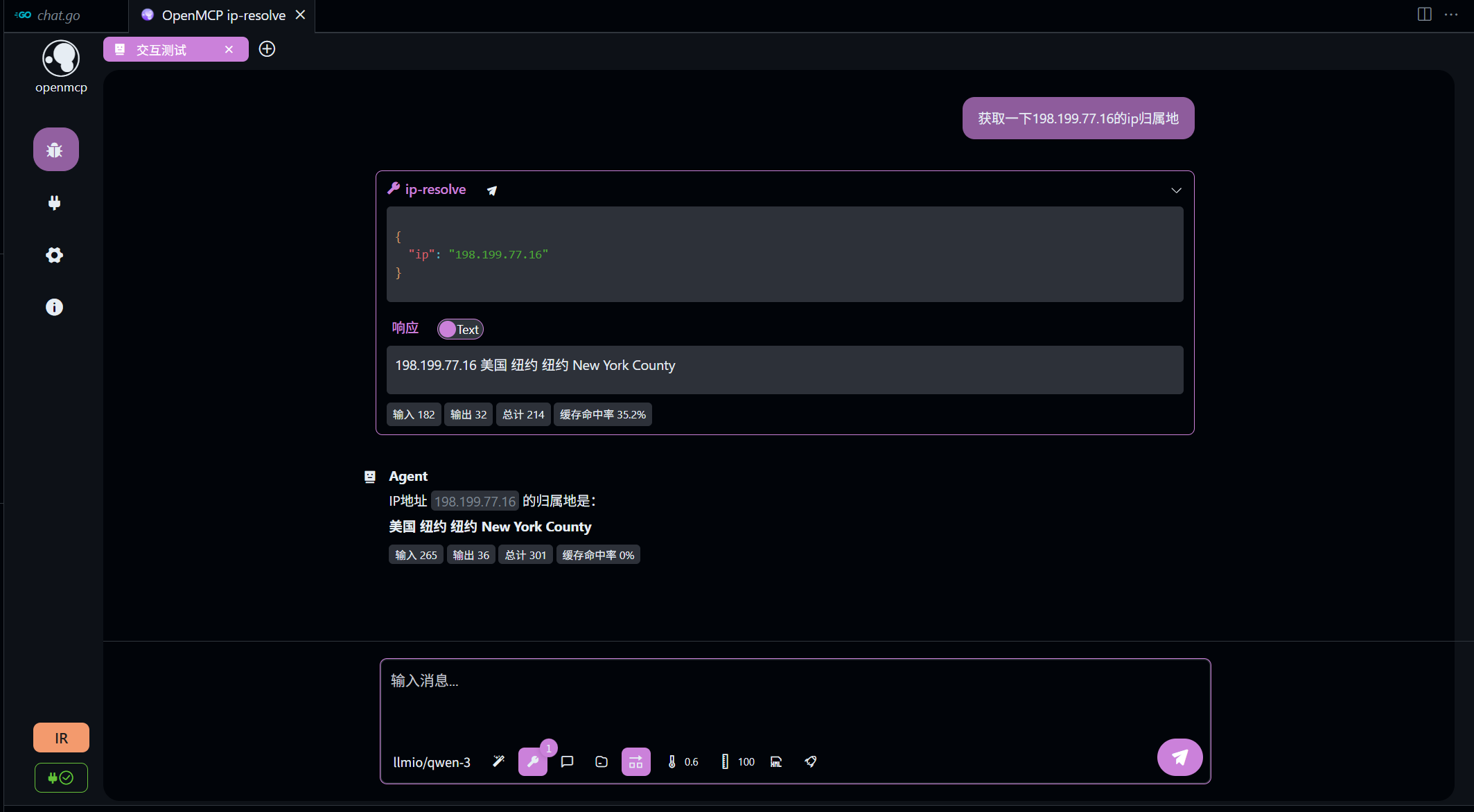The width and height of the screenshot is (1474, 812).
Task: Toggle the parallel tool-call mode icon
Action: 635,761
